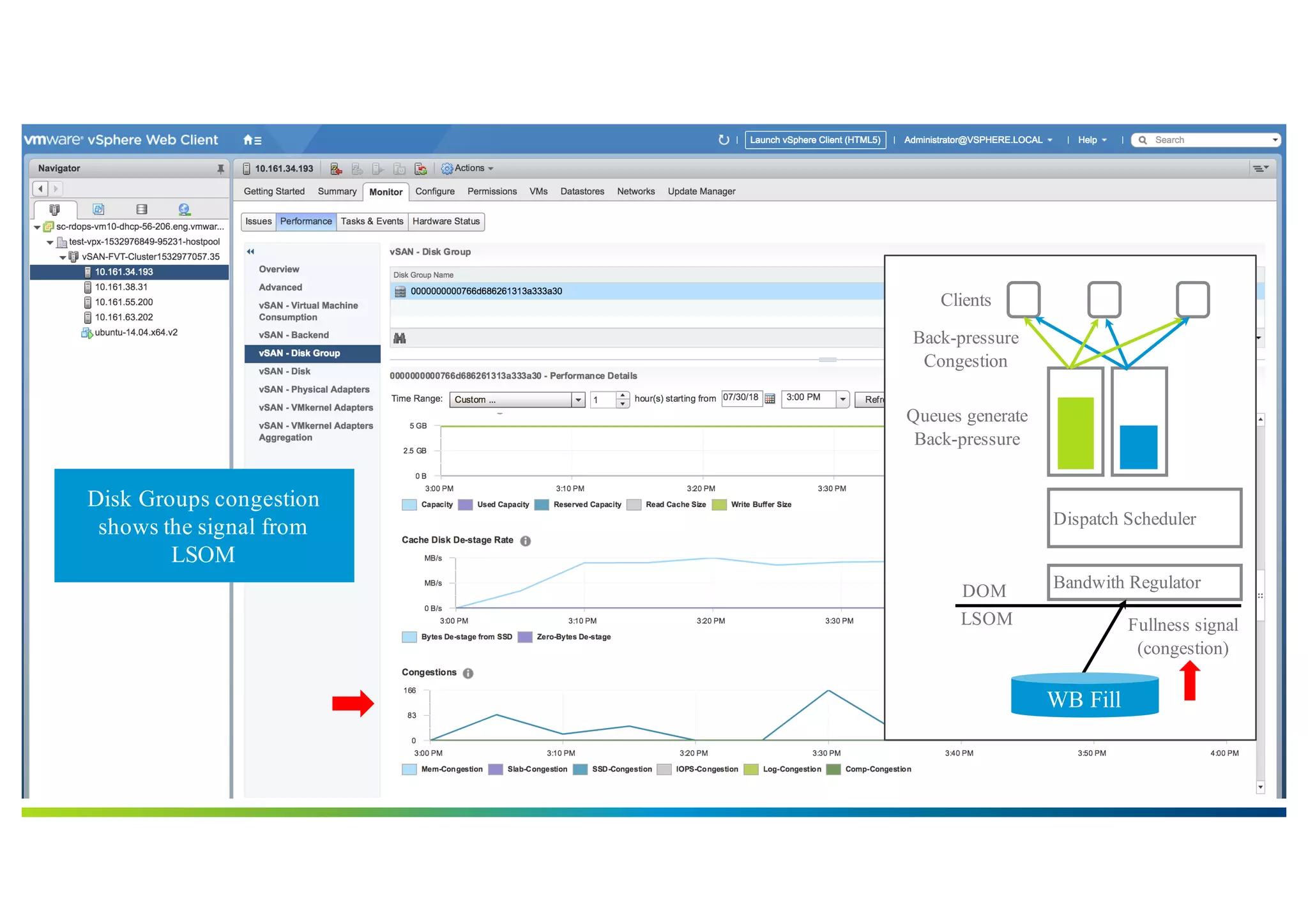The width and height of the screenshot is (1308, 924).
Task: Go forward with the Navigator forward arrow
Action: (56, 188)
